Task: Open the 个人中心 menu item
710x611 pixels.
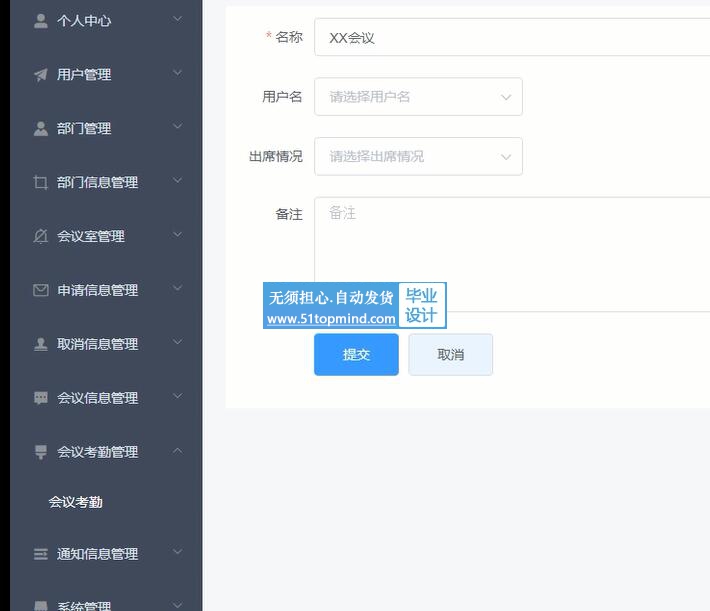Action: coord(106,20)
